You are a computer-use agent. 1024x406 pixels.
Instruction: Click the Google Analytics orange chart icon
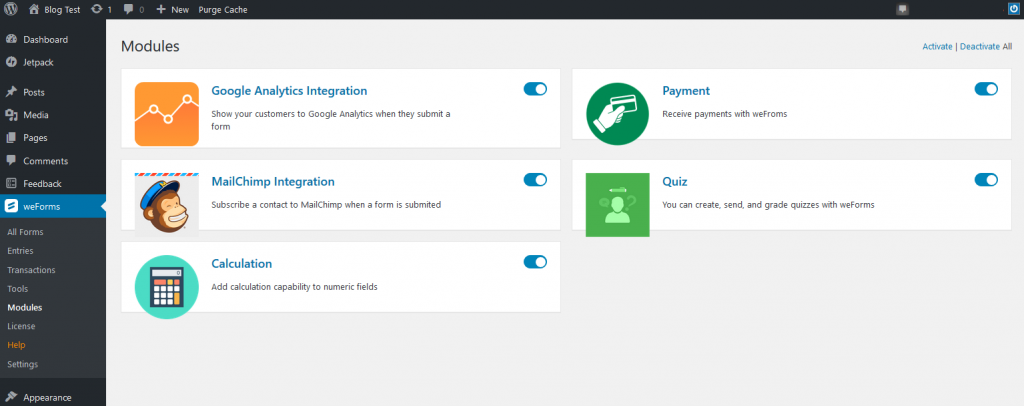click(167, 114)
